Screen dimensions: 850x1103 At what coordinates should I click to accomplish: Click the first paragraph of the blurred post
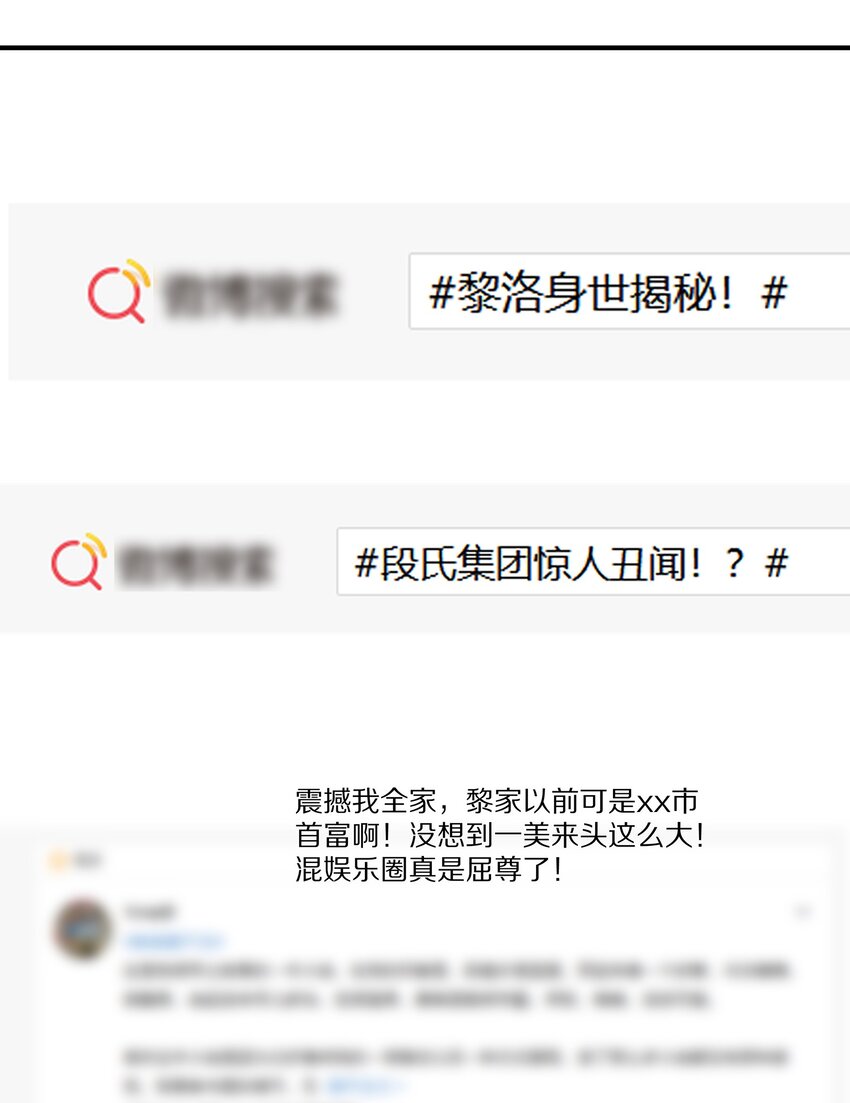click(456, 985)
